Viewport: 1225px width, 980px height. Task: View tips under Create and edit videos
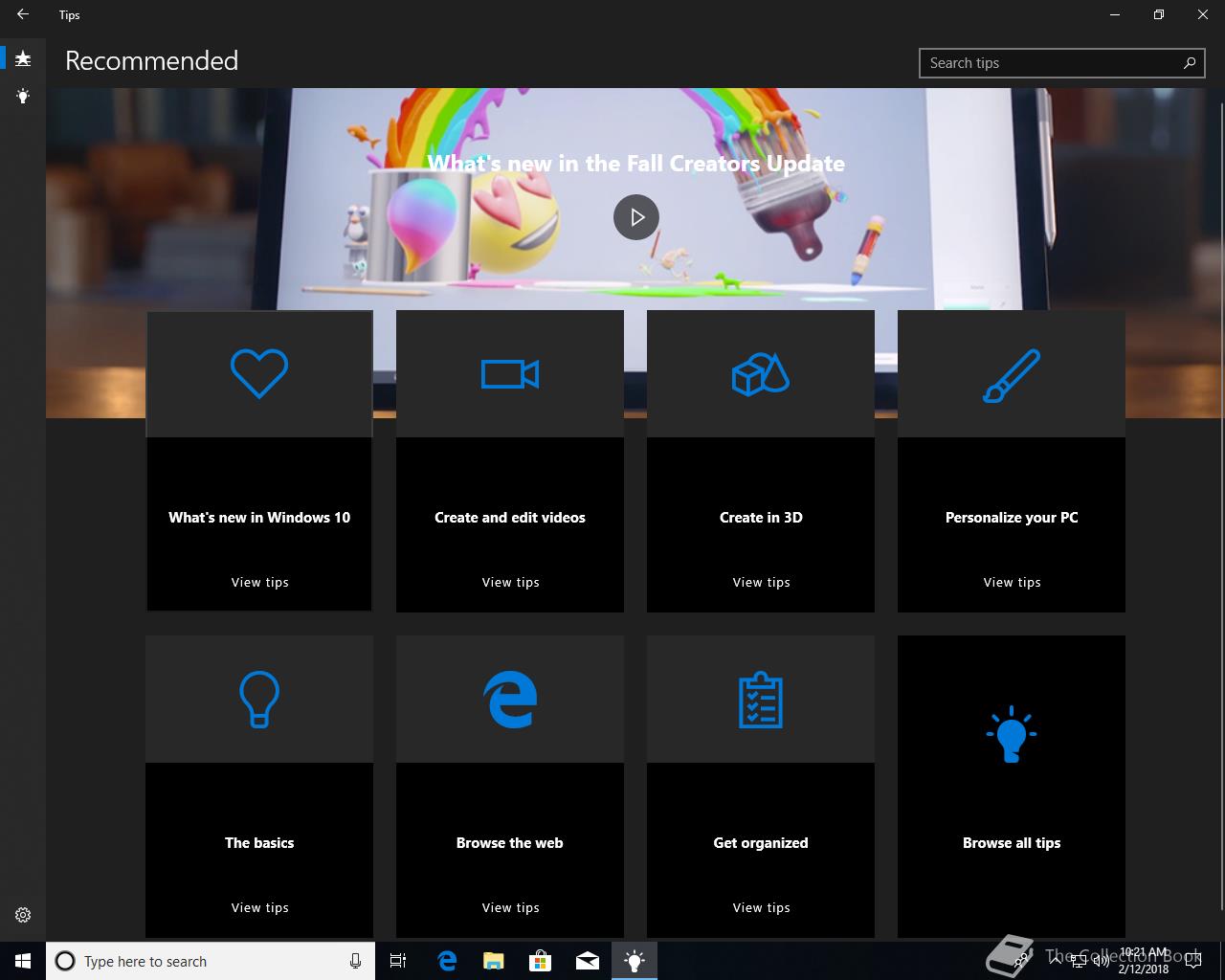tap(510, 582)
